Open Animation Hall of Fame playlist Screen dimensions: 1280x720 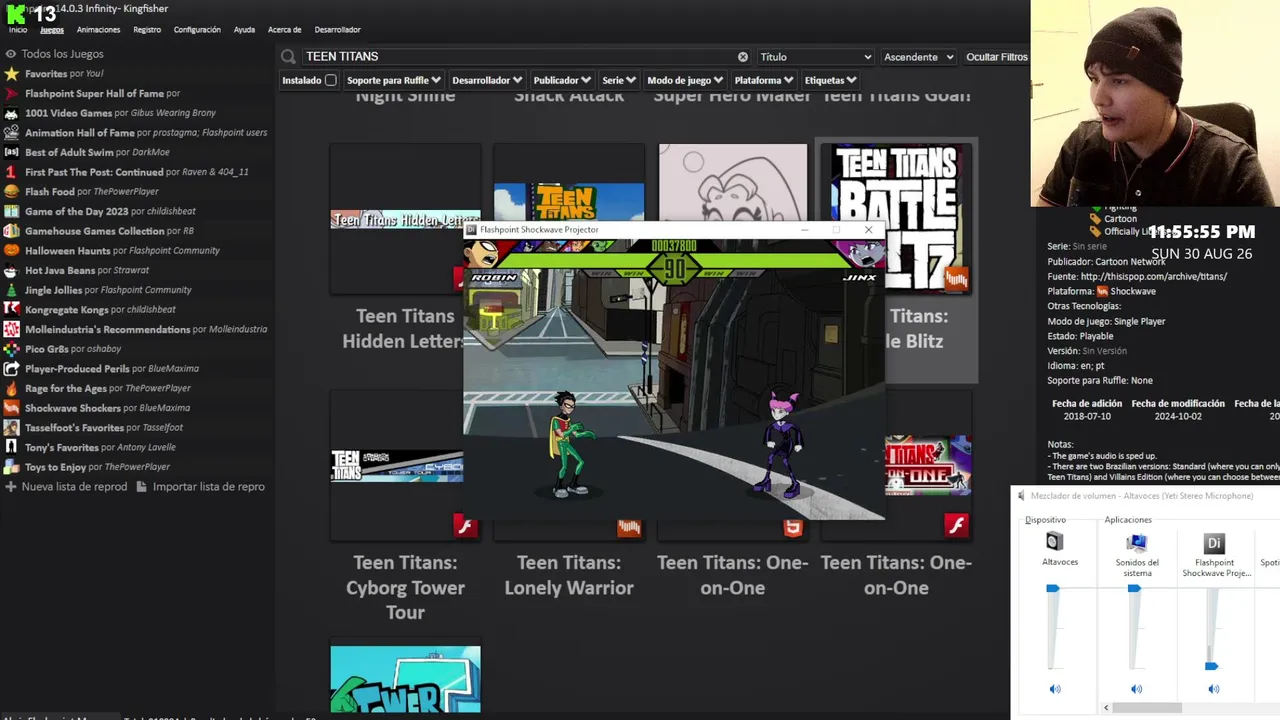(x=146, y=133)
